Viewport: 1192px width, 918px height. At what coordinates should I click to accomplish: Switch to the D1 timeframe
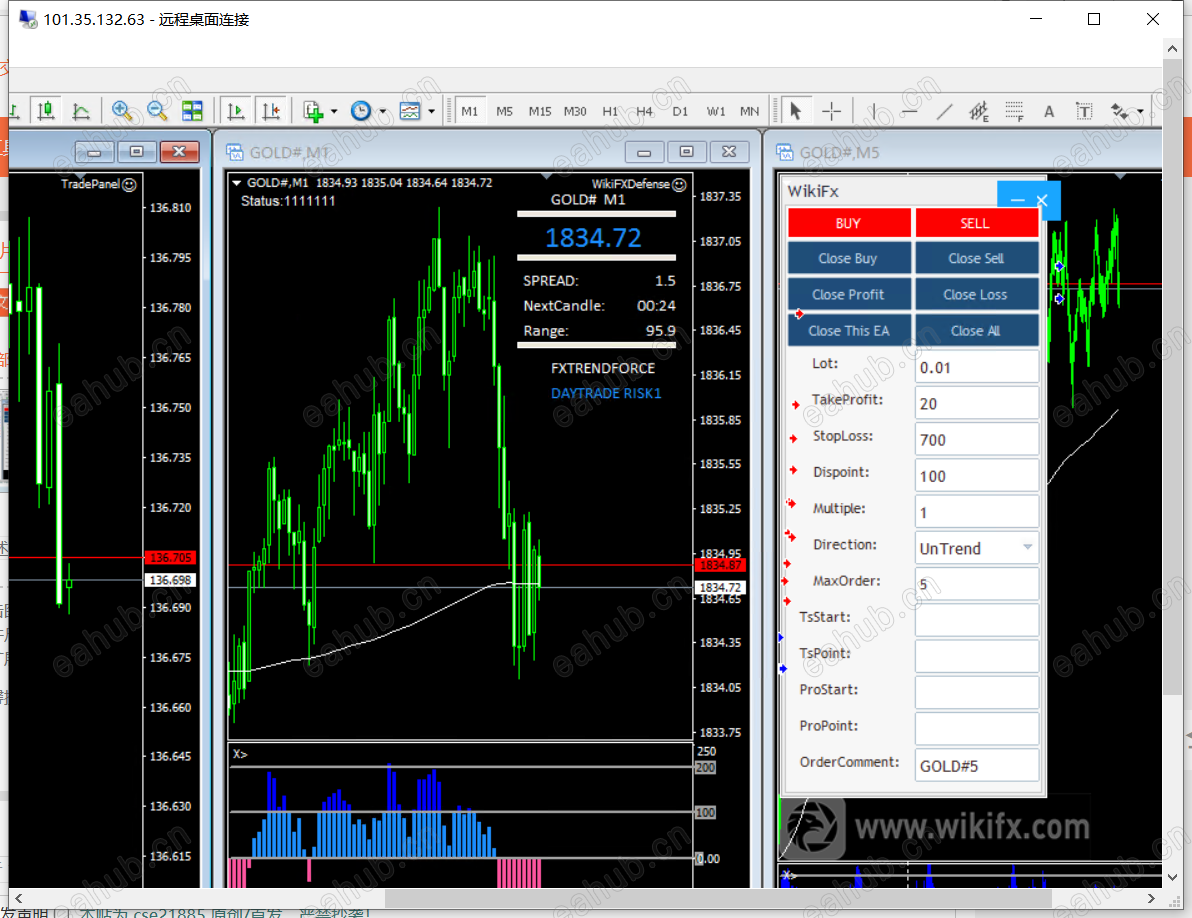coord(680,111)
